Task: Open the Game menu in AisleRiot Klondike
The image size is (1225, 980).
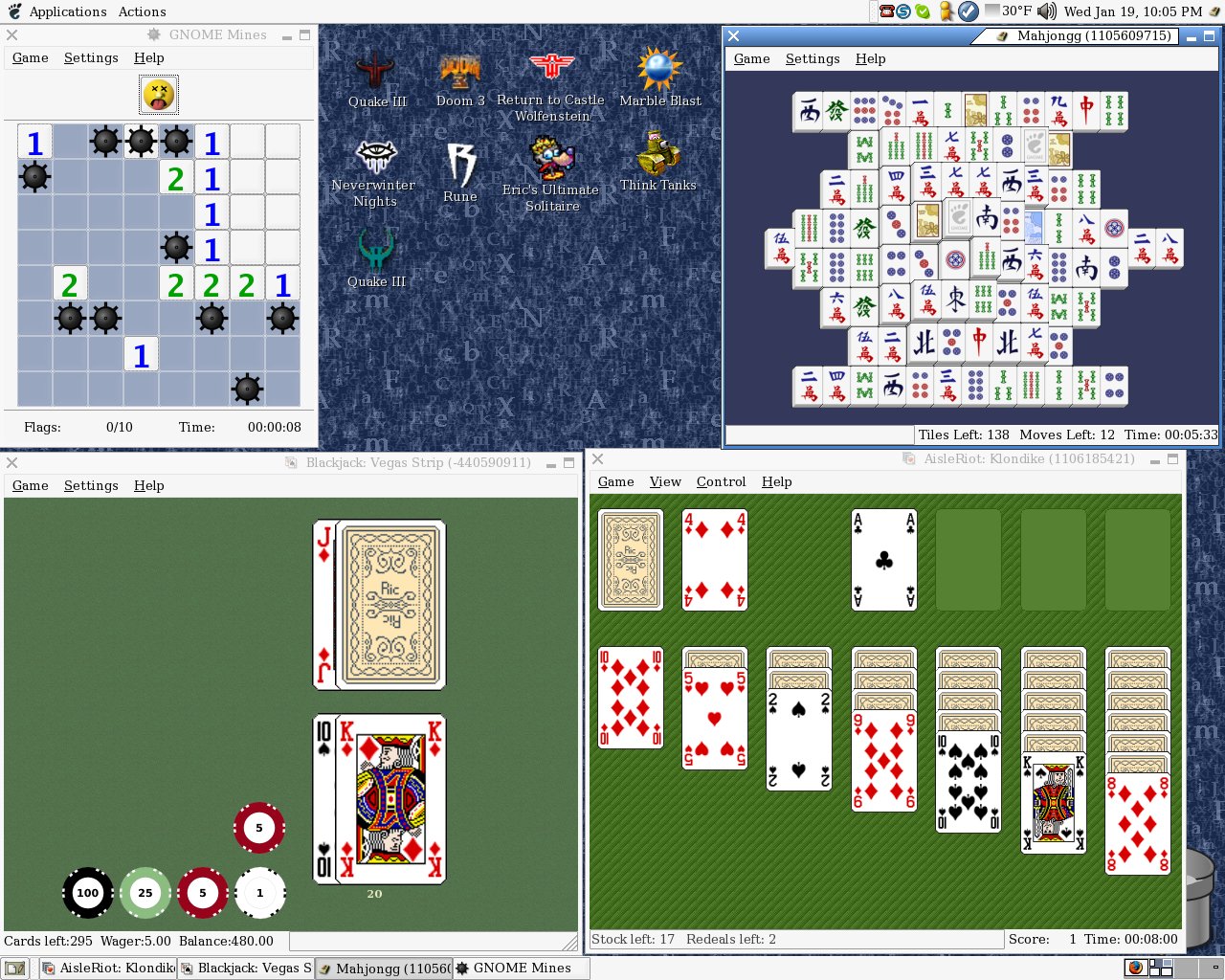Action: 615,481
